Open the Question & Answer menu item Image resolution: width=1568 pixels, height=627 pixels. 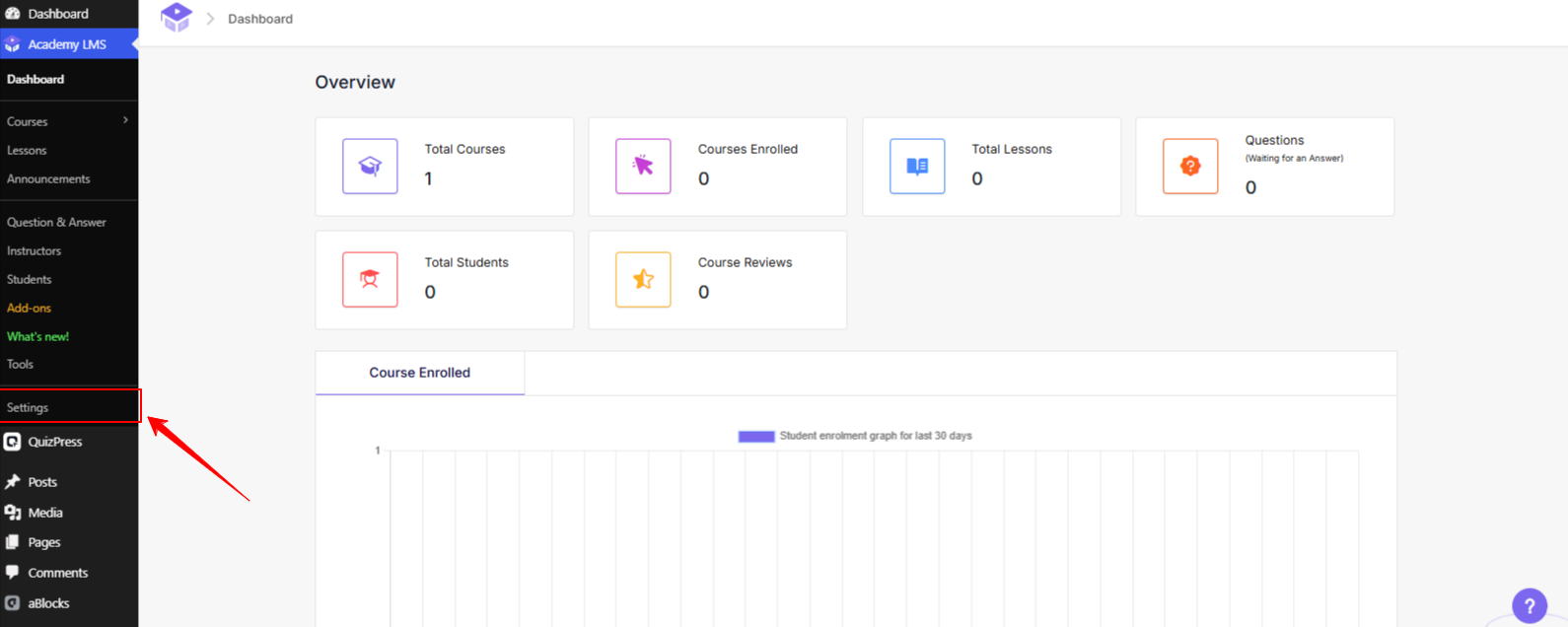pyautogui.click(x=56, y=223)
